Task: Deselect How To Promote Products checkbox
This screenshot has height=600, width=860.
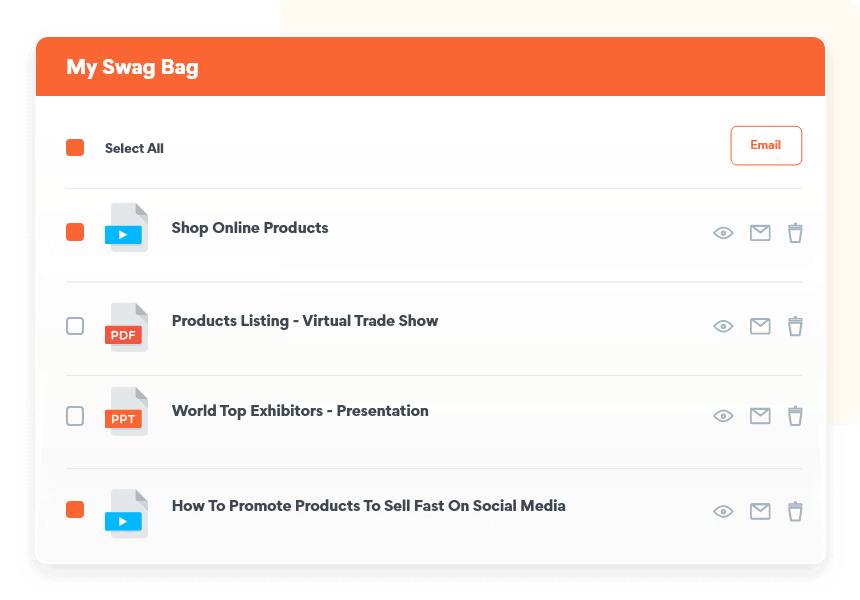Action: click(x=74, y=509)
